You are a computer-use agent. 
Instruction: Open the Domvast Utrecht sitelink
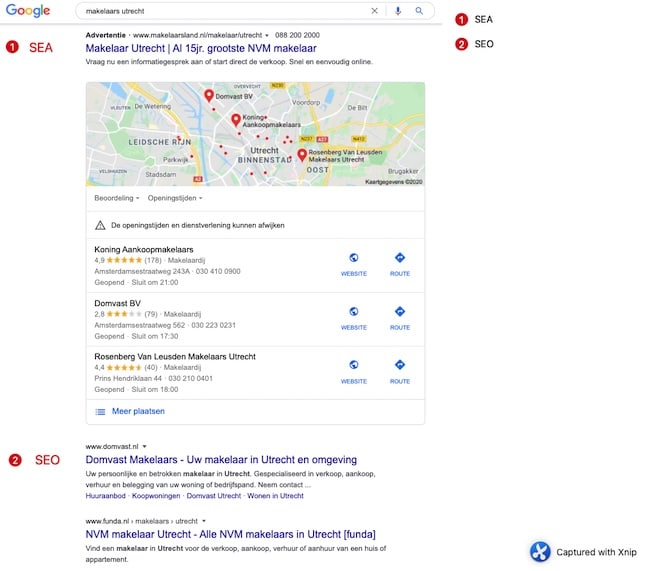tap(213, 496)
